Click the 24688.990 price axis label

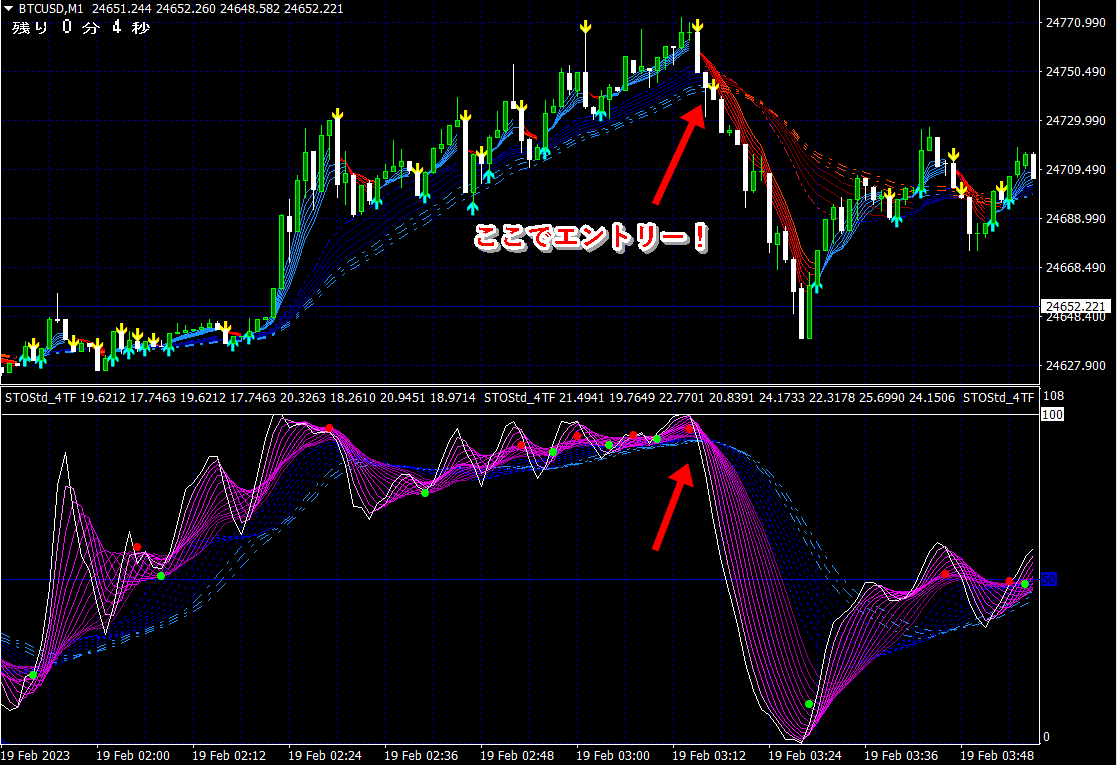point(1076,219)
